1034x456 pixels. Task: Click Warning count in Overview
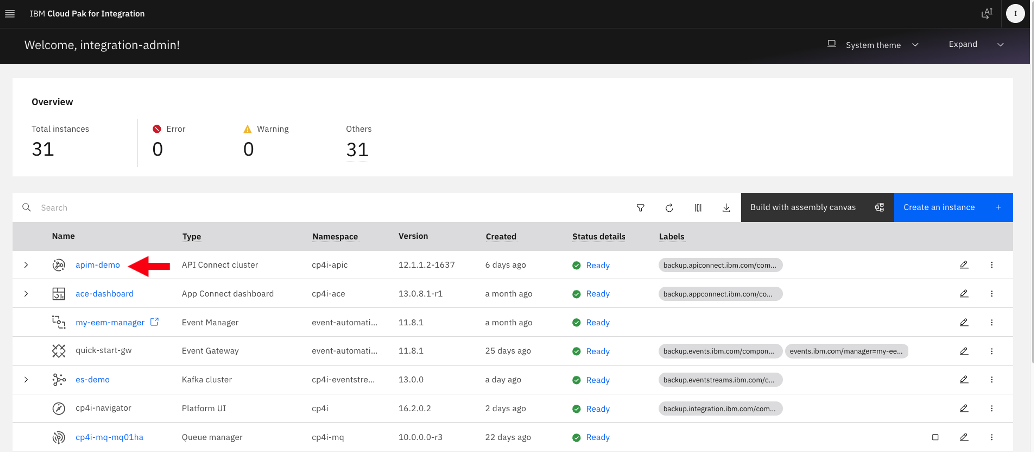click(x=248, y=150)
